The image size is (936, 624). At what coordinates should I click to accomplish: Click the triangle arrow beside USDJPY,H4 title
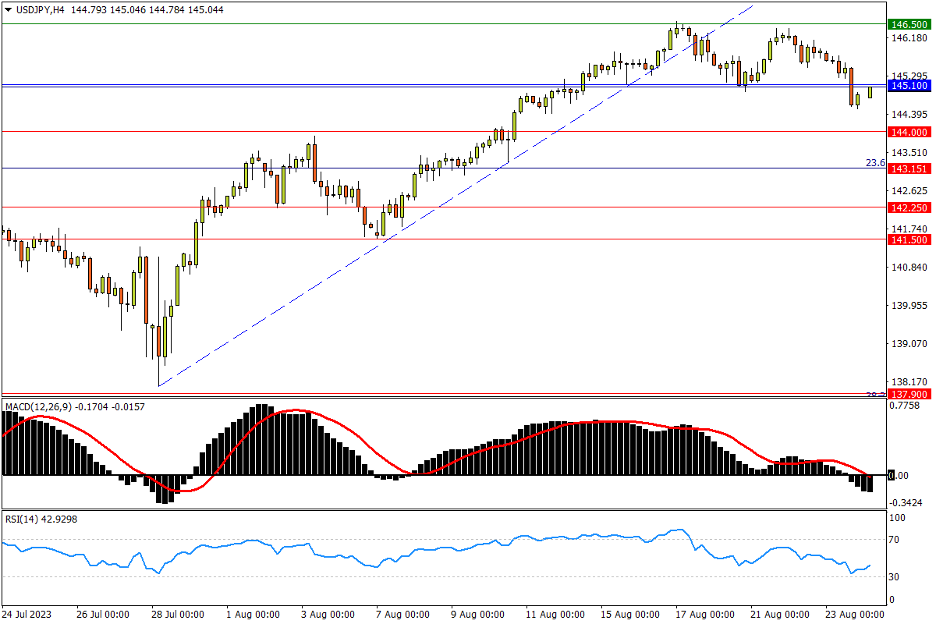7,9
